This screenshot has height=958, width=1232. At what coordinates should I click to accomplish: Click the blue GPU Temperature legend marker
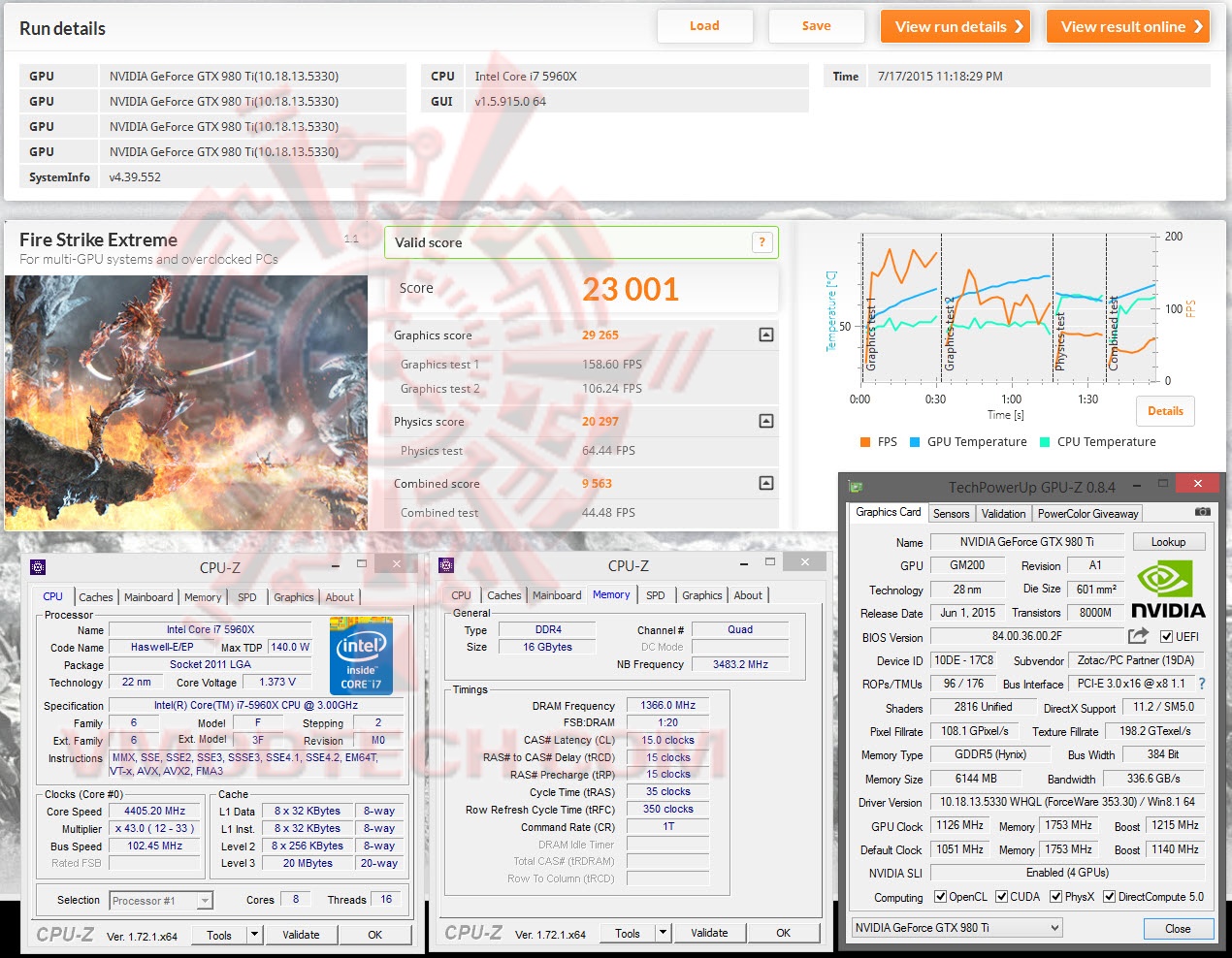click(x=915, y=442)
